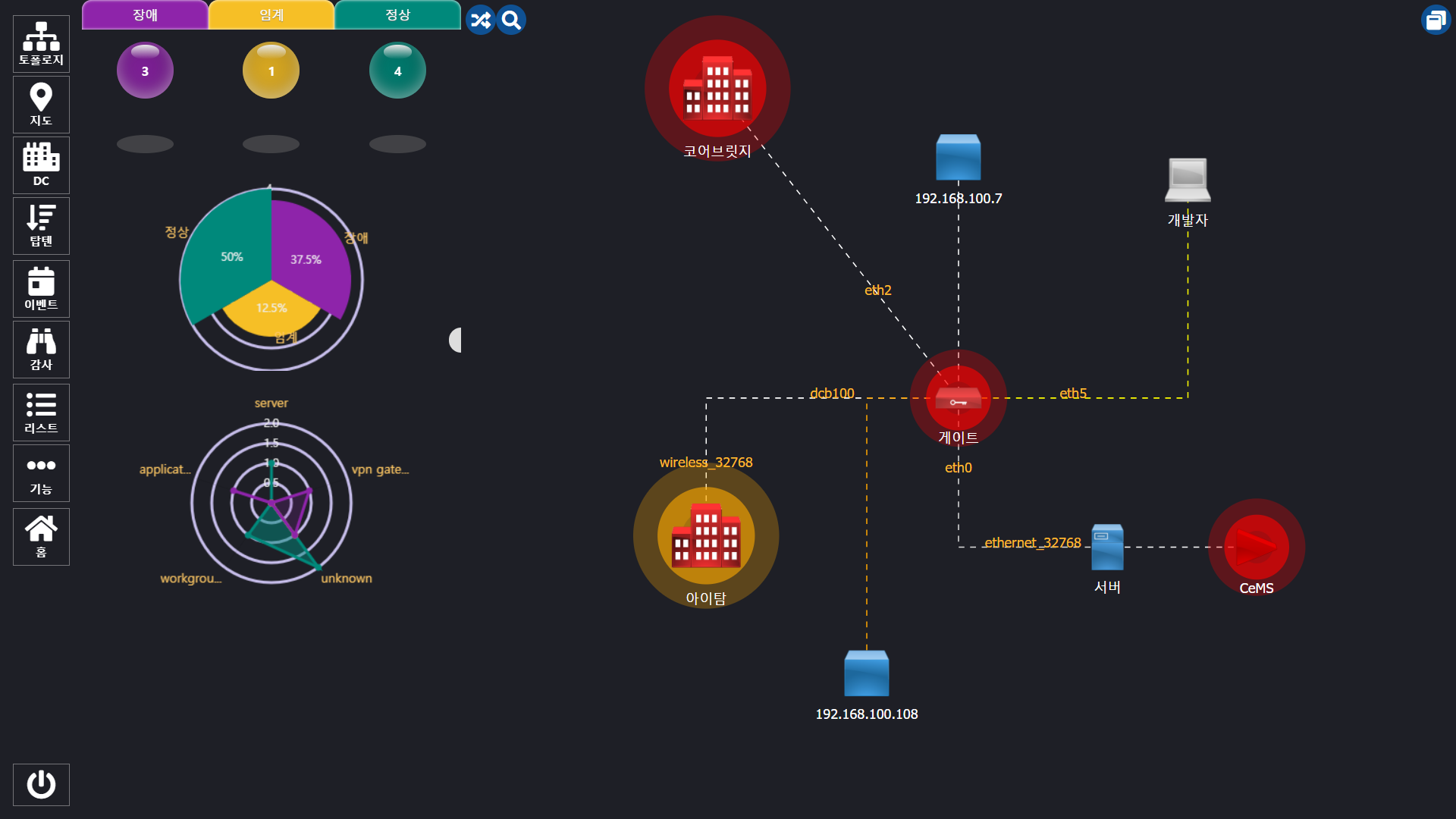The height and width of the screenshot is (819, 1456).
Task: Open the 지도 map view
Action: (x=41, y=105)
